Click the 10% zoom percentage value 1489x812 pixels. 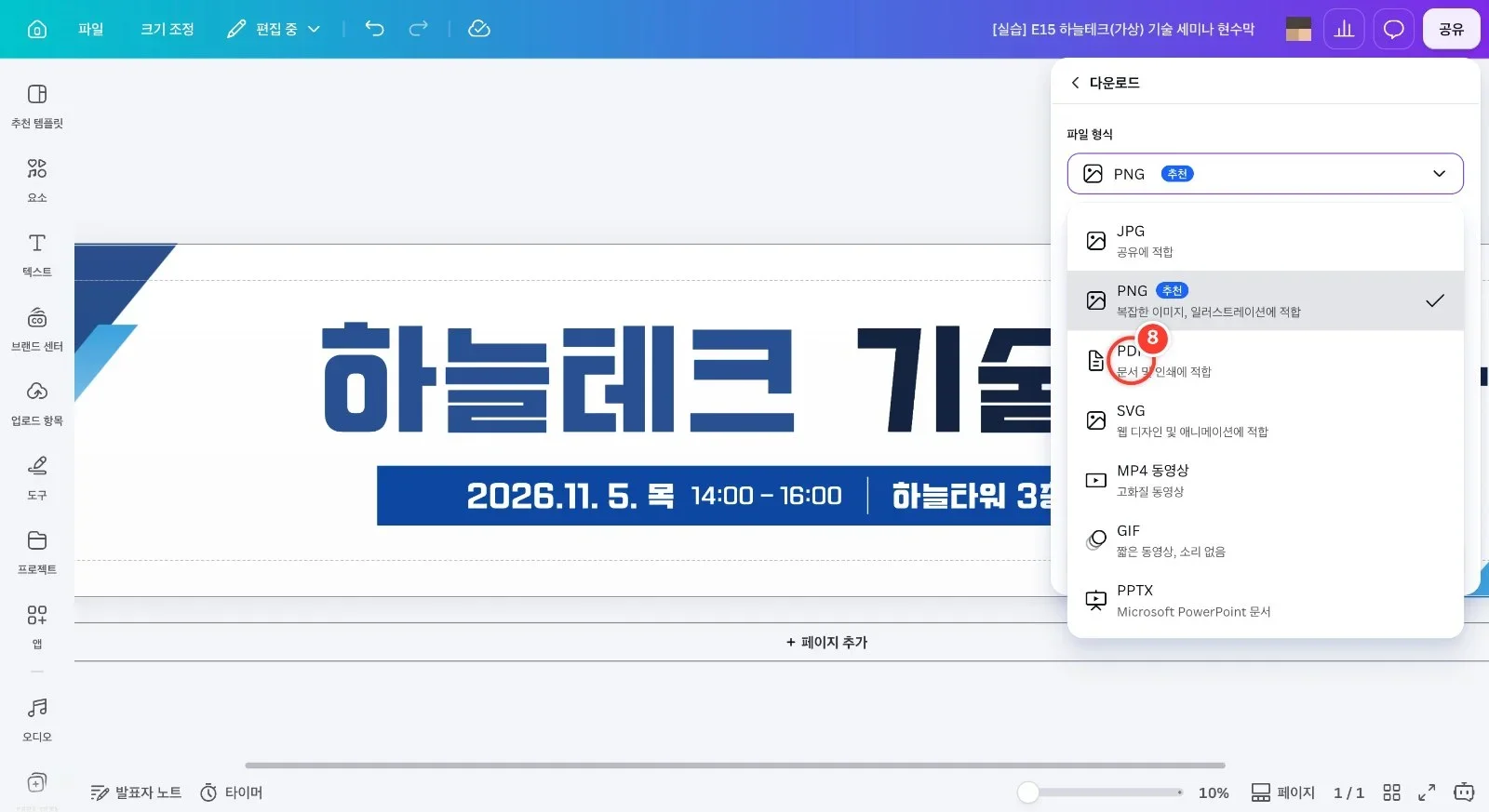click(x=1214, y=792)
